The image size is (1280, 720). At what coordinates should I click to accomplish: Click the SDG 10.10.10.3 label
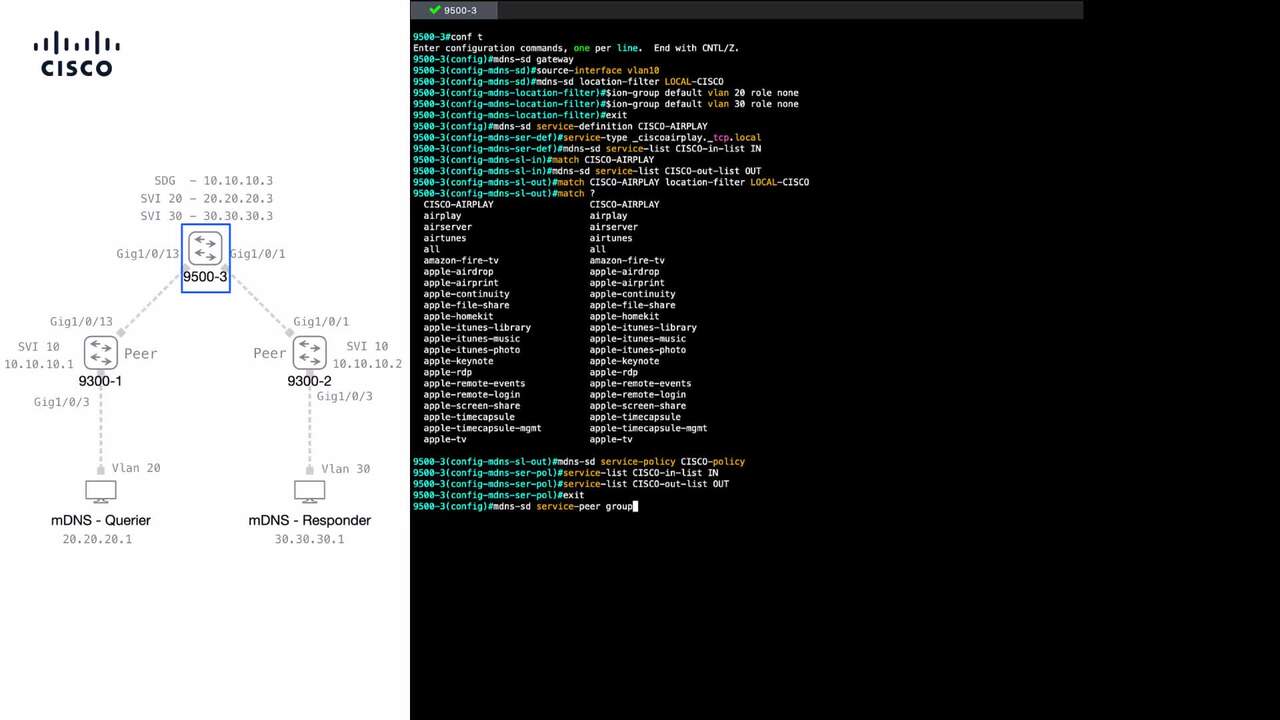[x=213, y=181]
